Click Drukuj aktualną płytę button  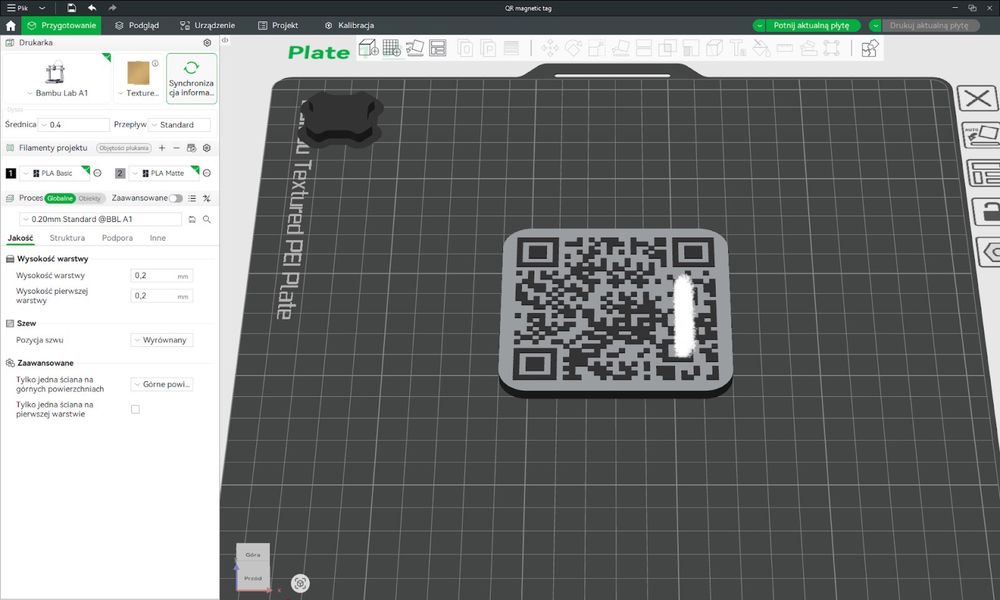(929, 26)
